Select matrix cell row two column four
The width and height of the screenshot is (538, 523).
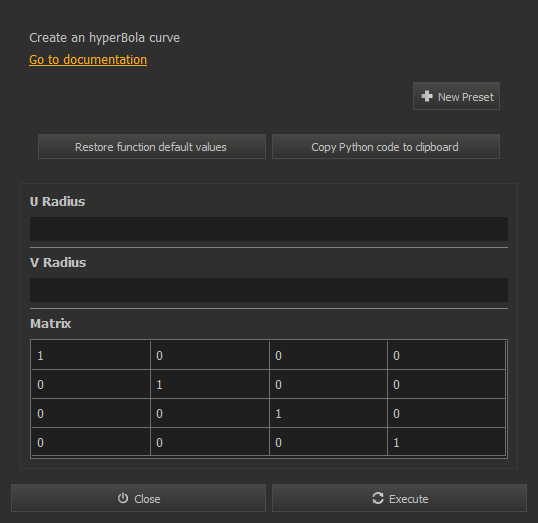click(x=446, y=384)
